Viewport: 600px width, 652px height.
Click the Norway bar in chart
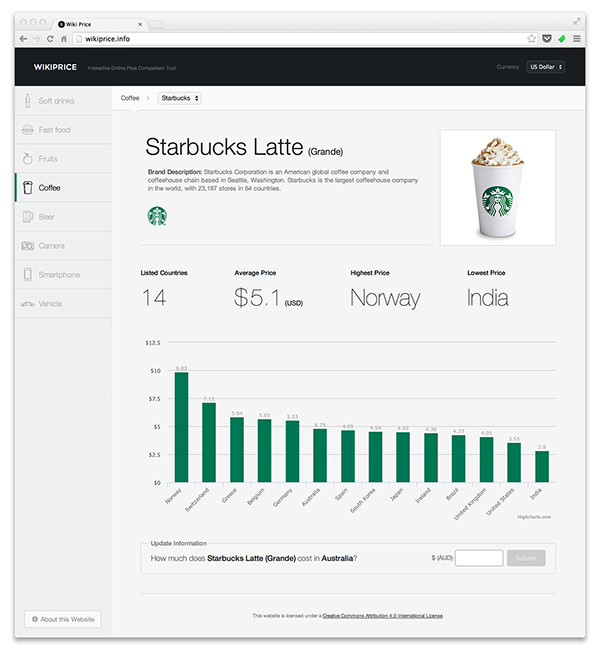coord(181,427)
